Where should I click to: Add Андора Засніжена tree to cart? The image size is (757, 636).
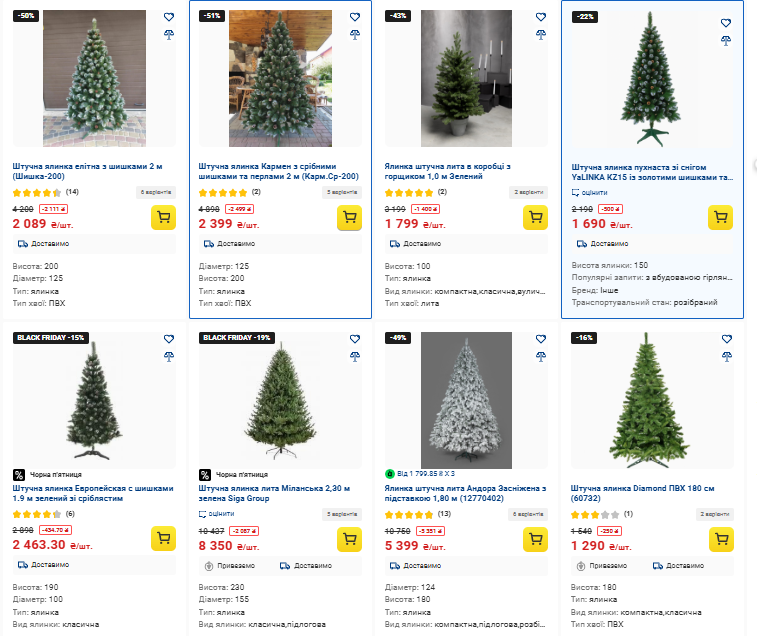pyautogui.click(x=535, y=539)
